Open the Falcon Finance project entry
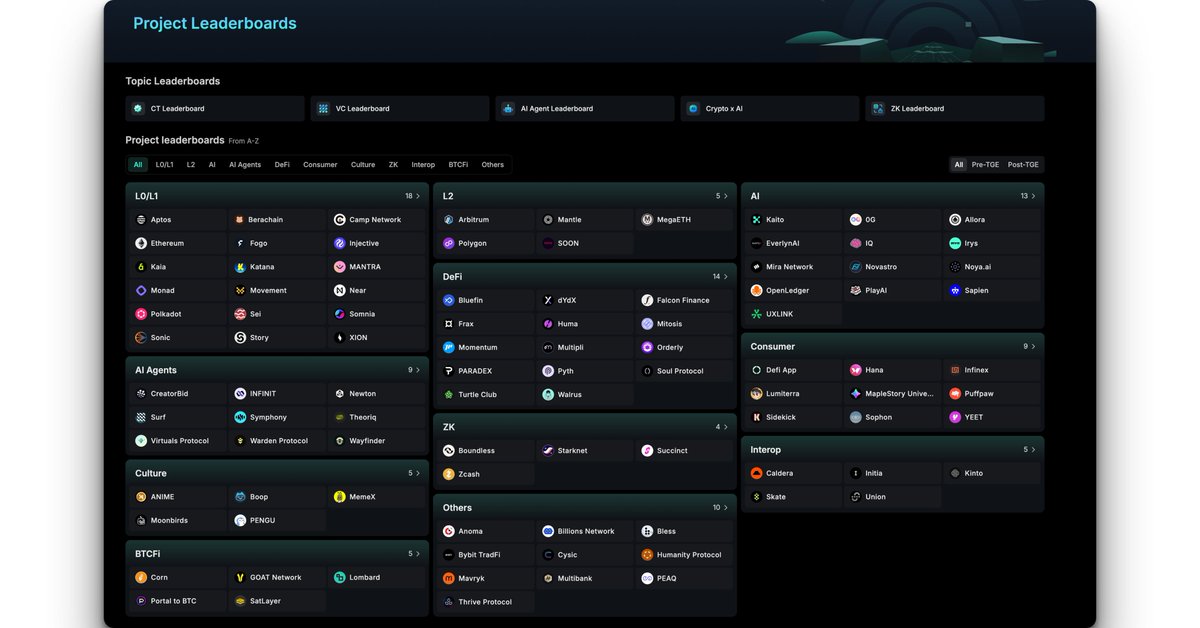 tap(685, 300)
